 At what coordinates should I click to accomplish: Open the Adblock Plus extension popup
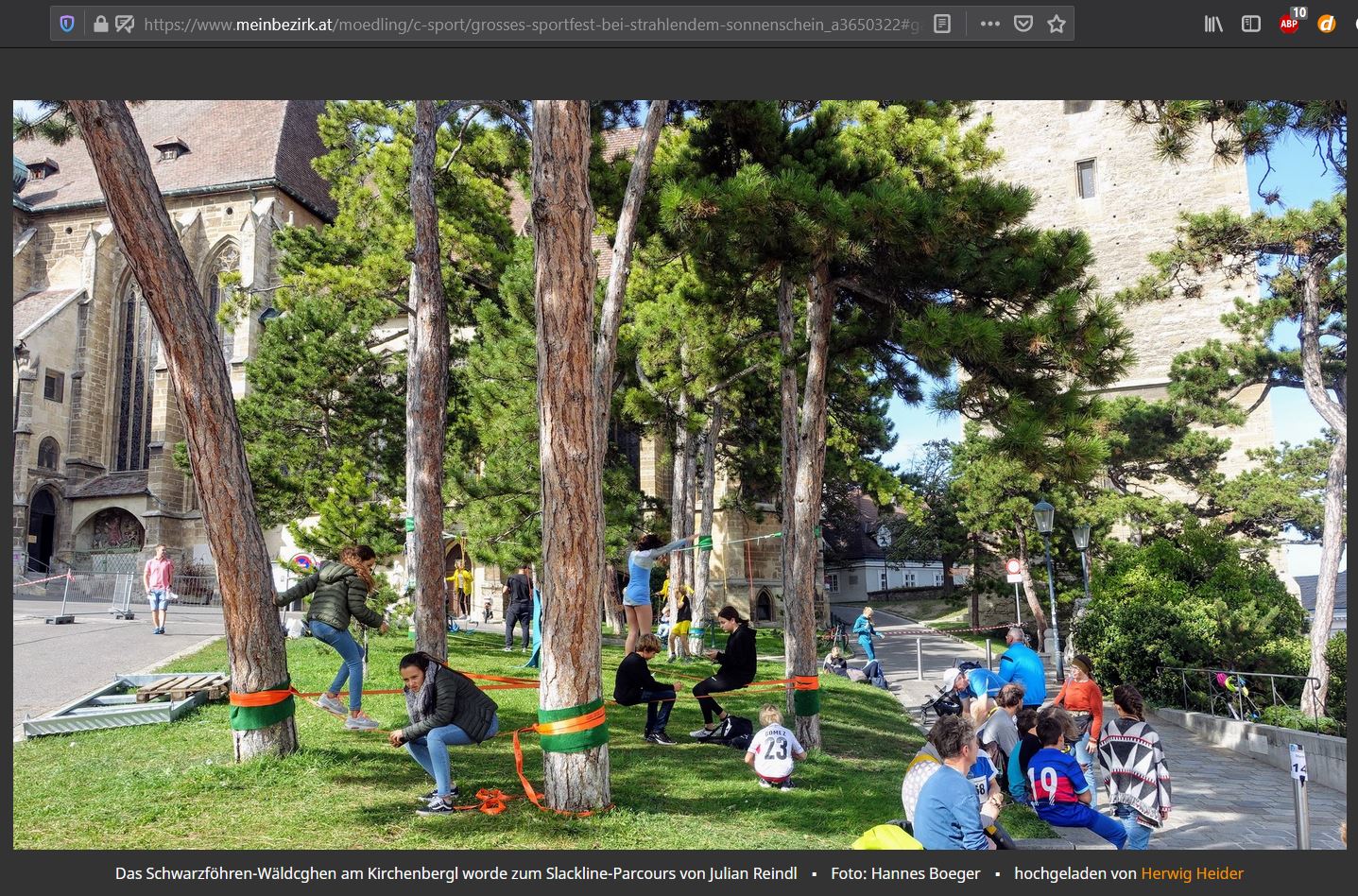pyautogui.click(x=1289, y=24)
